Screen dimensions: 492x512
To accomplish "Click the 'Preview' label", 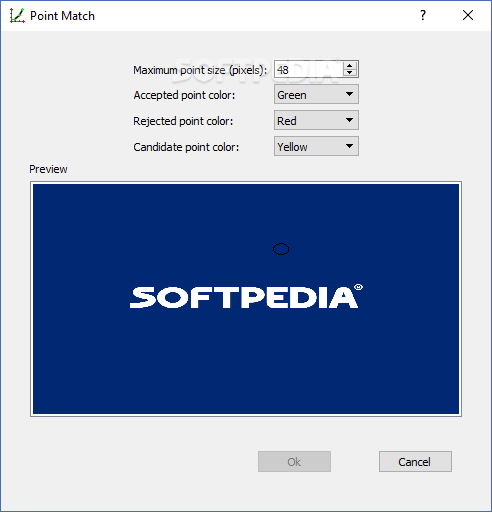I will coord(48,169).
